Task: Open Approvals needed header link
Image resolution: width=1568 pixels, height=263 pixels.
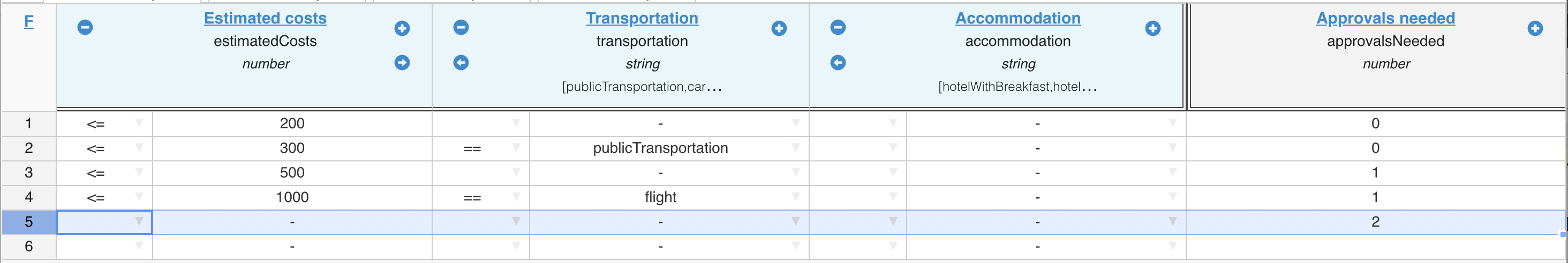Action: 1385,18
